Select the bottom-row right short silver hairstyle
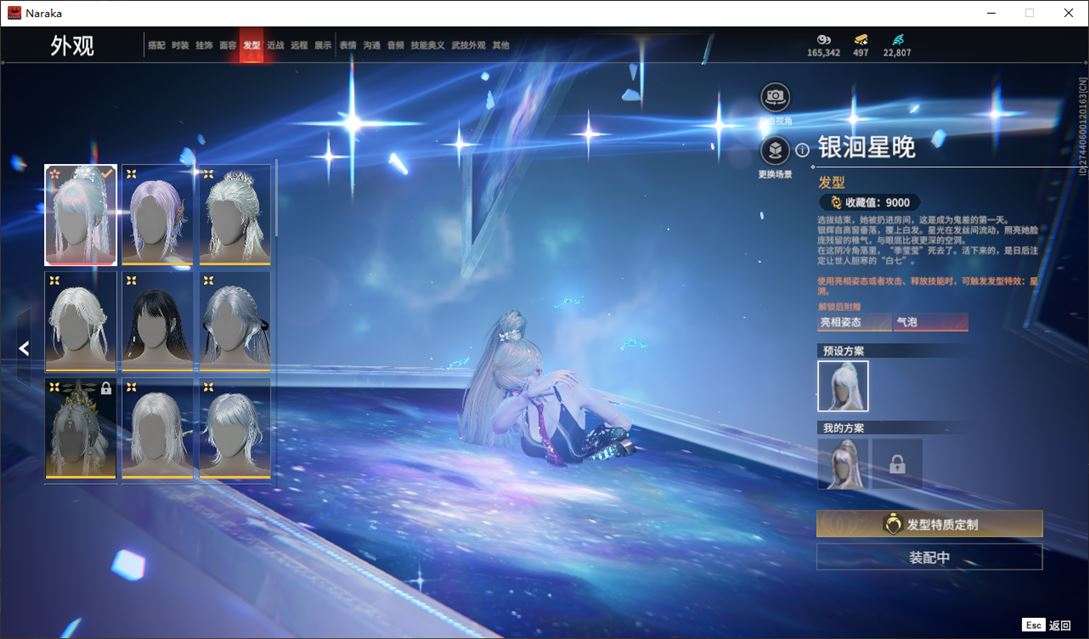This screenshot has width=1089, height=639. tap(235, 429)
